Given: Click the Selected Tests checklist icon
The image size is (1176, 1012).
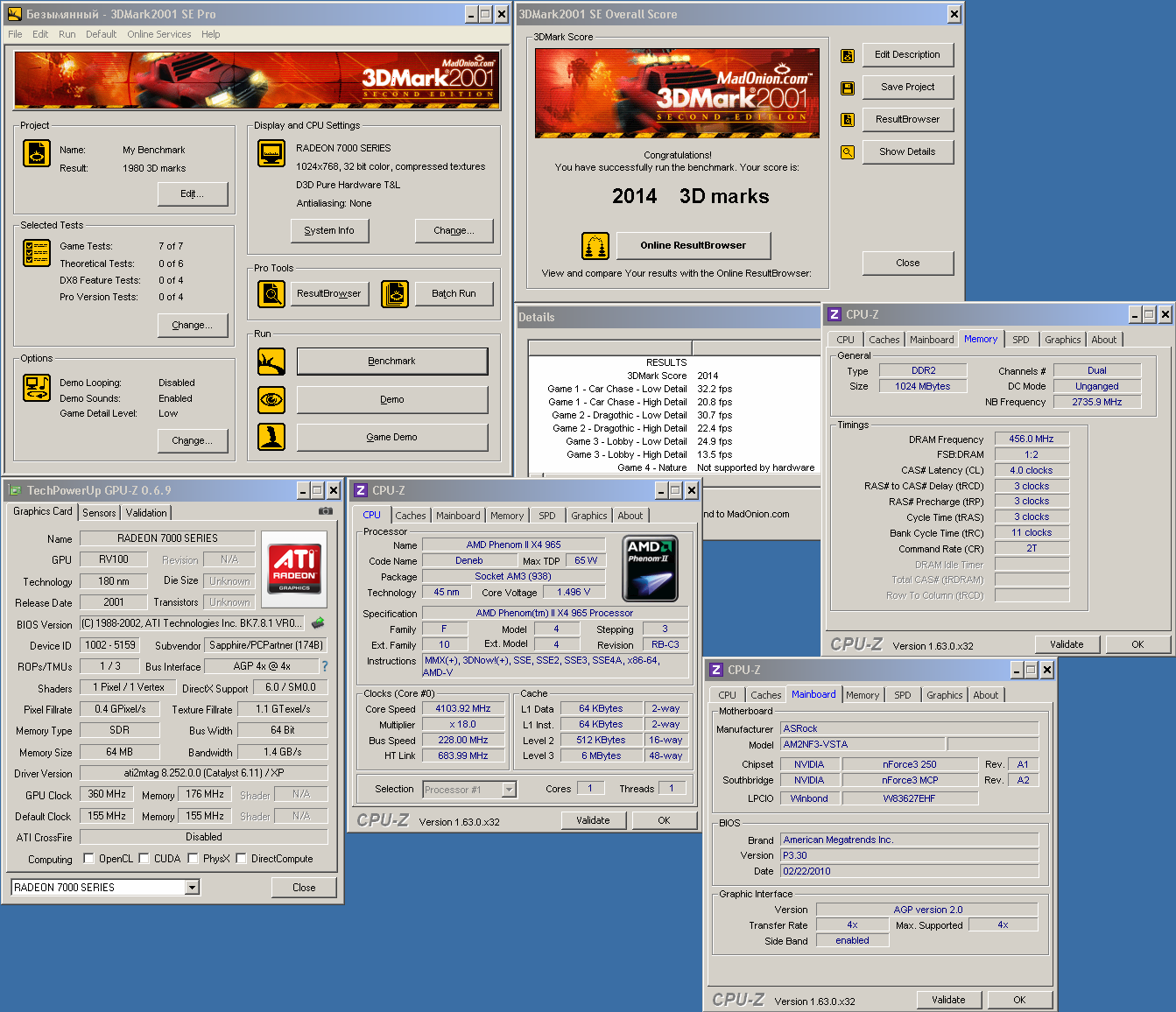Looking at the screenshot, I should tap(37, 253).
